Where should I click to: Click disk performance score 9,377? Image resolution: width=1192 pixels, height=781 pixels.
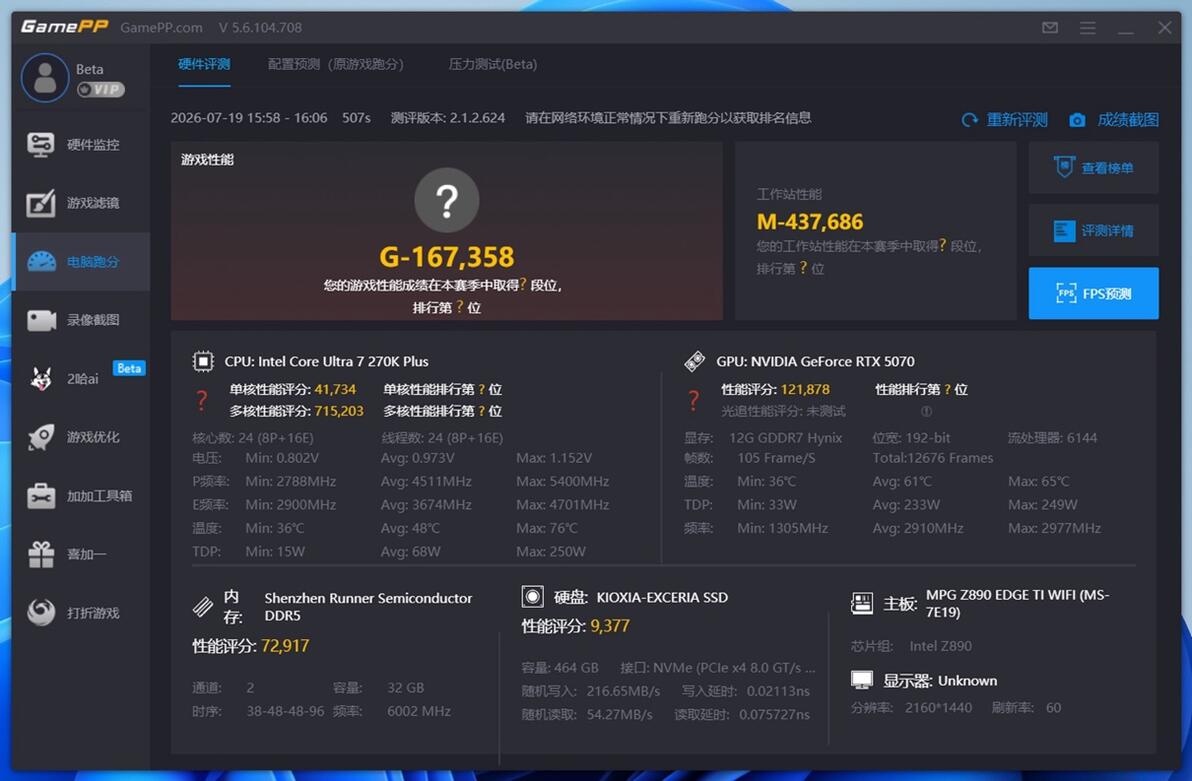(610, 626)
